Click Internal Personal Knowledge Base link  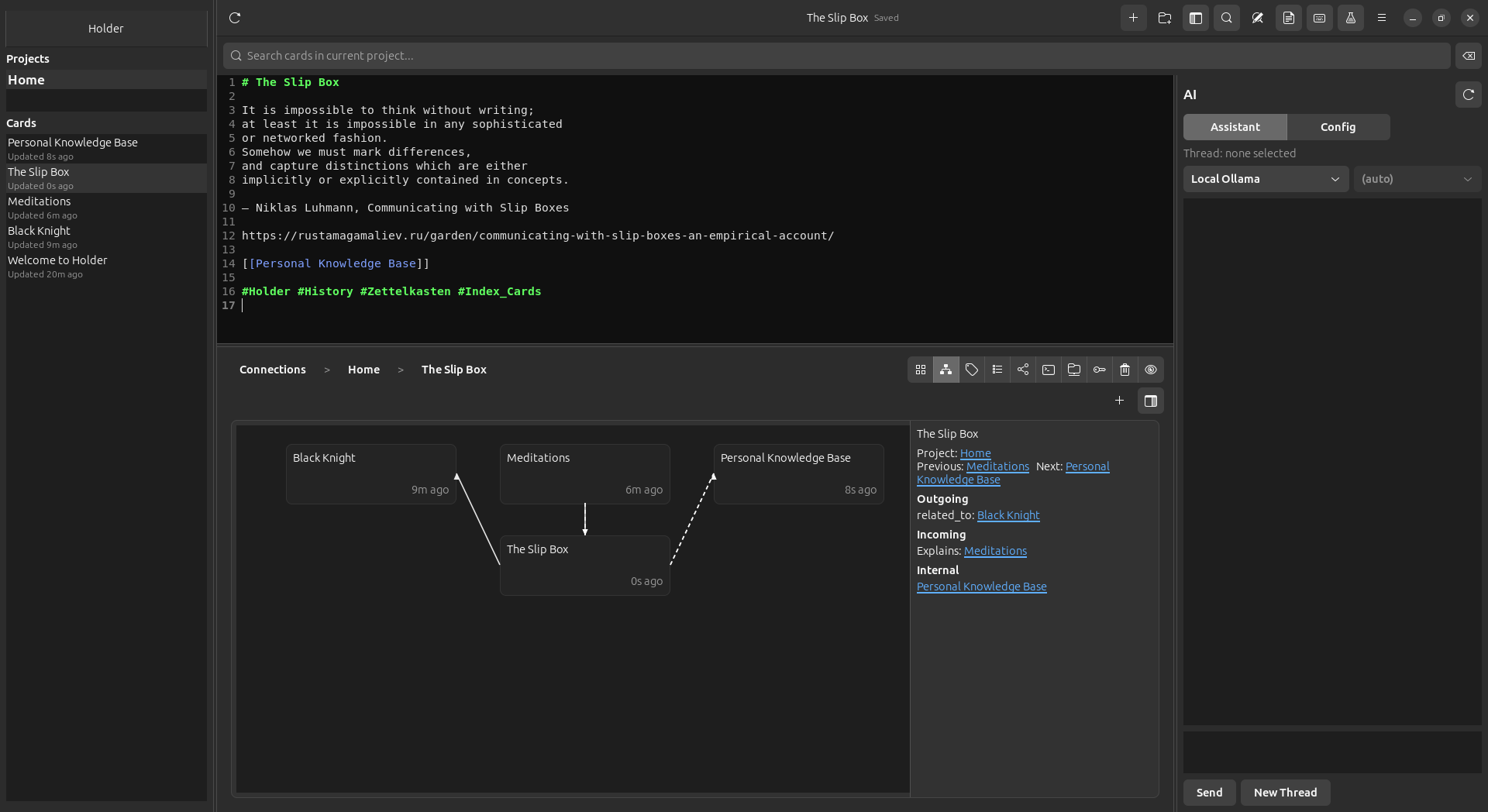pyautogui.click(x=981, y=587)
